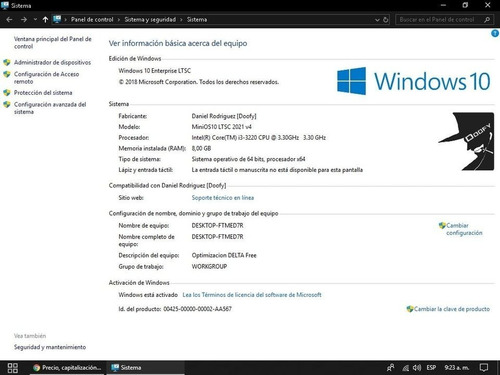Open 'Seguridad y mantenimiento' link
Viewport: 500px width, 375px height.
(50, 347)
